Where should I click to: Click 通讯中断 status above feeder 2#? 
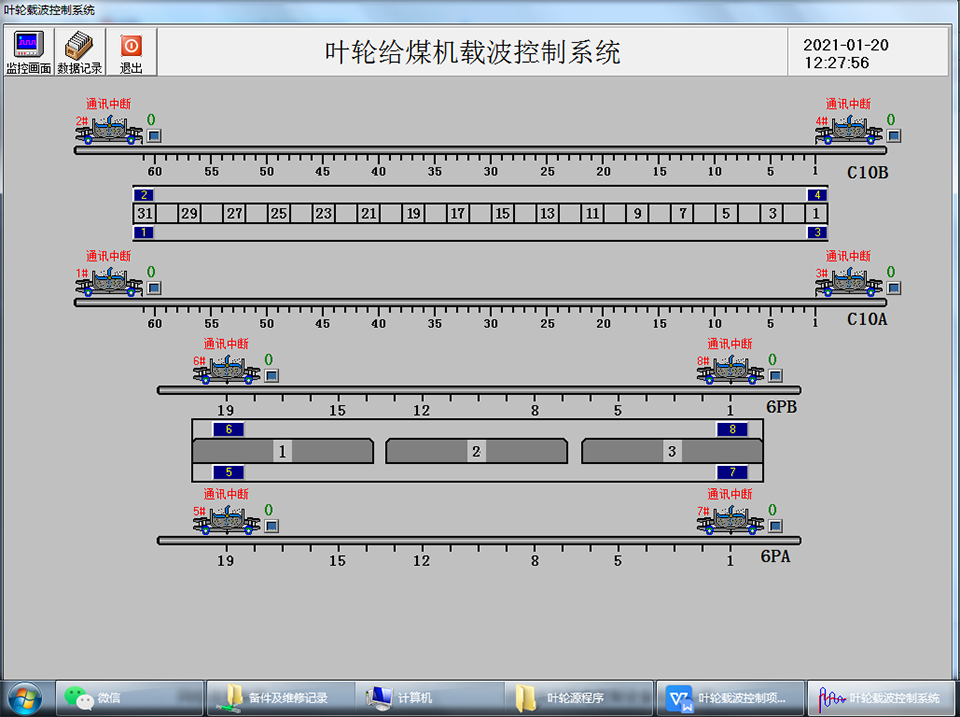coord(108,103)
